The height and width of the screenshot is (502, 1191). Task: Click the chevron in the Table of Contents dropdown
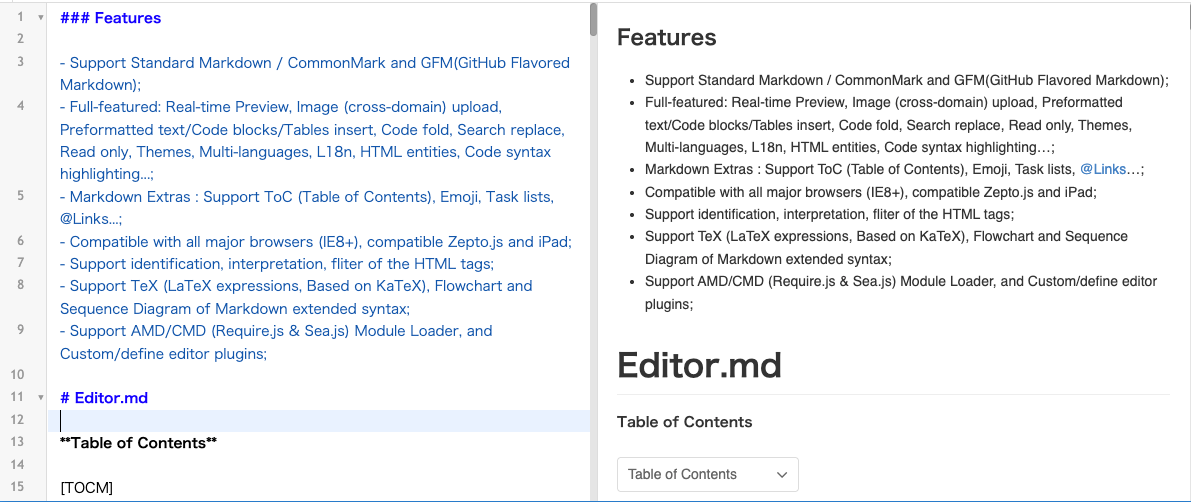(x=782, y=474)
